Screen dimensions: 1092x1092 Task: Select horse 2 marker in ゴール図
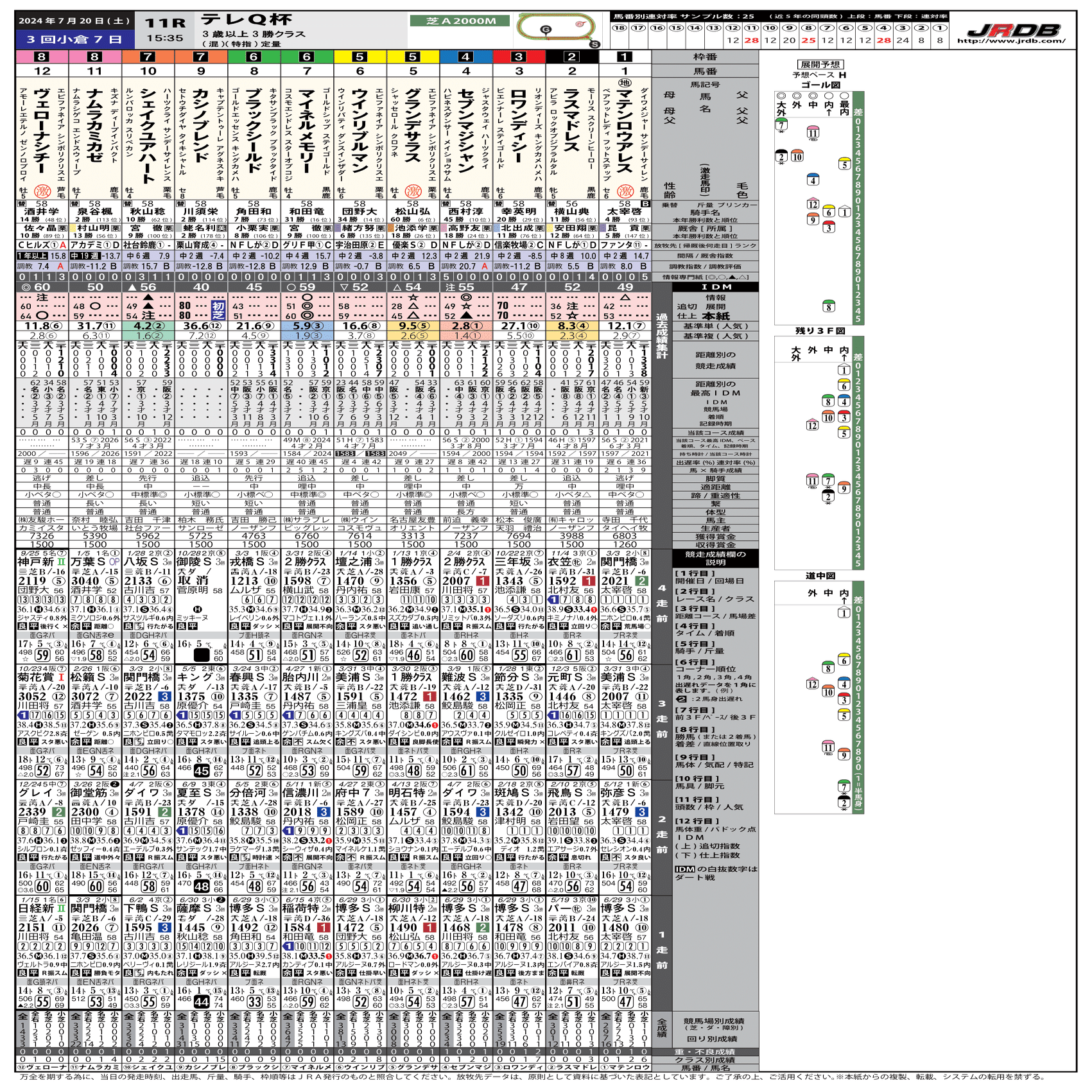pos(781,156)
